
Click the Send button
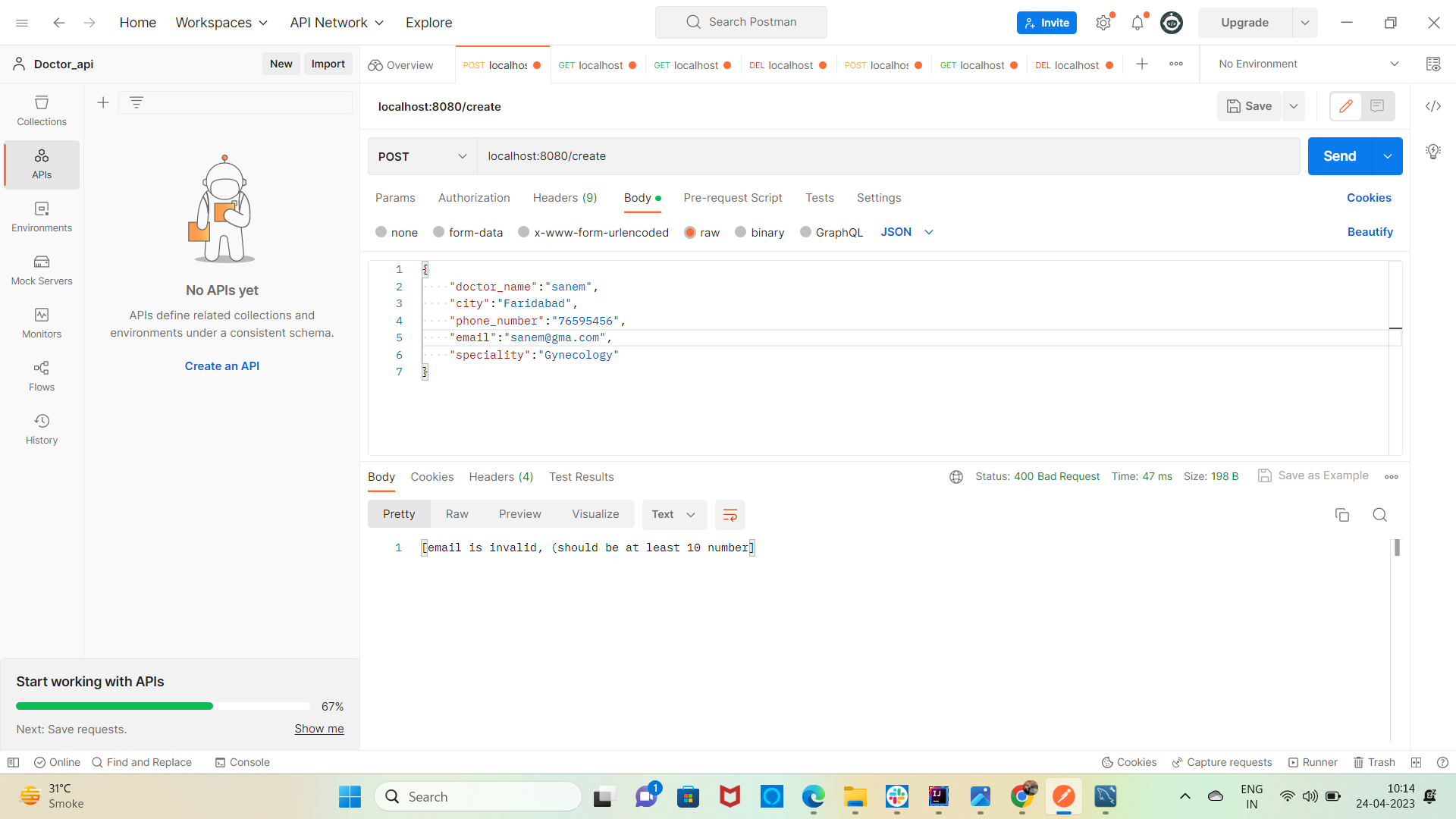tap(1340, 156)
